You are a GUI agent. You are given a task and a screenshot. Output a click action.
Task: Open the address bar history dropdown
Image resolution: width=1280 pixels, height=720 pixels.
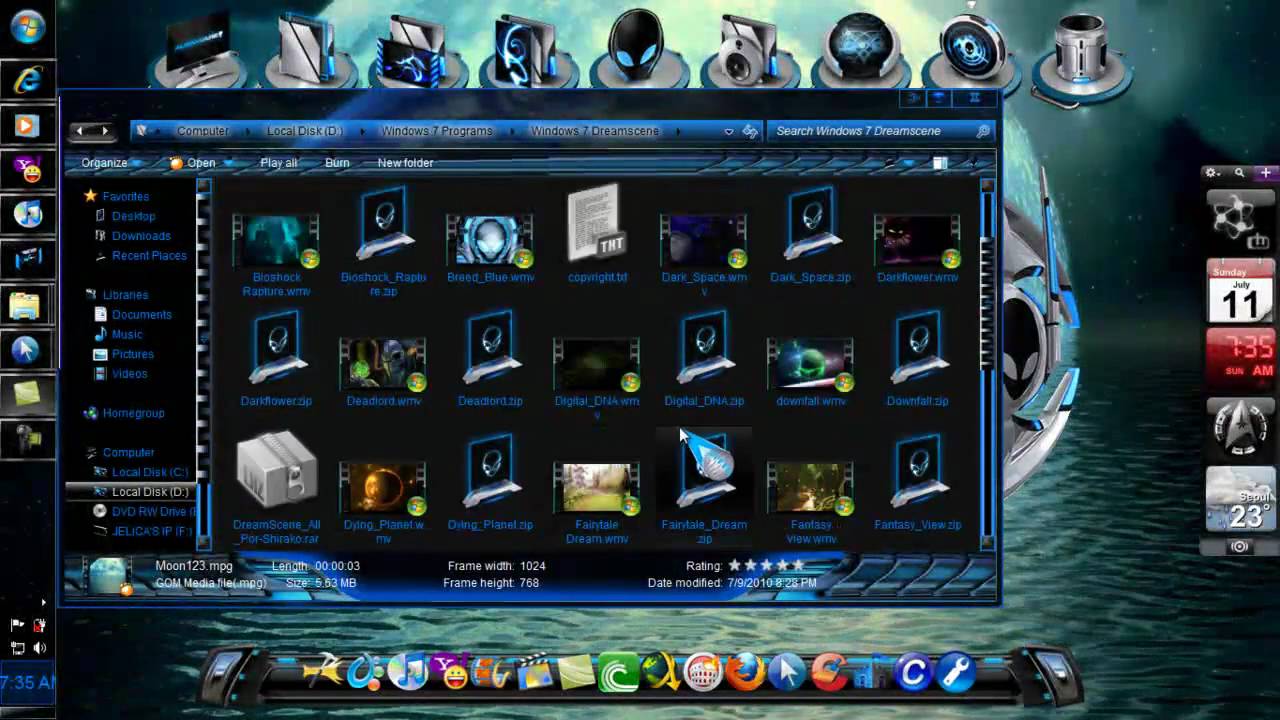tap(728, 131)
